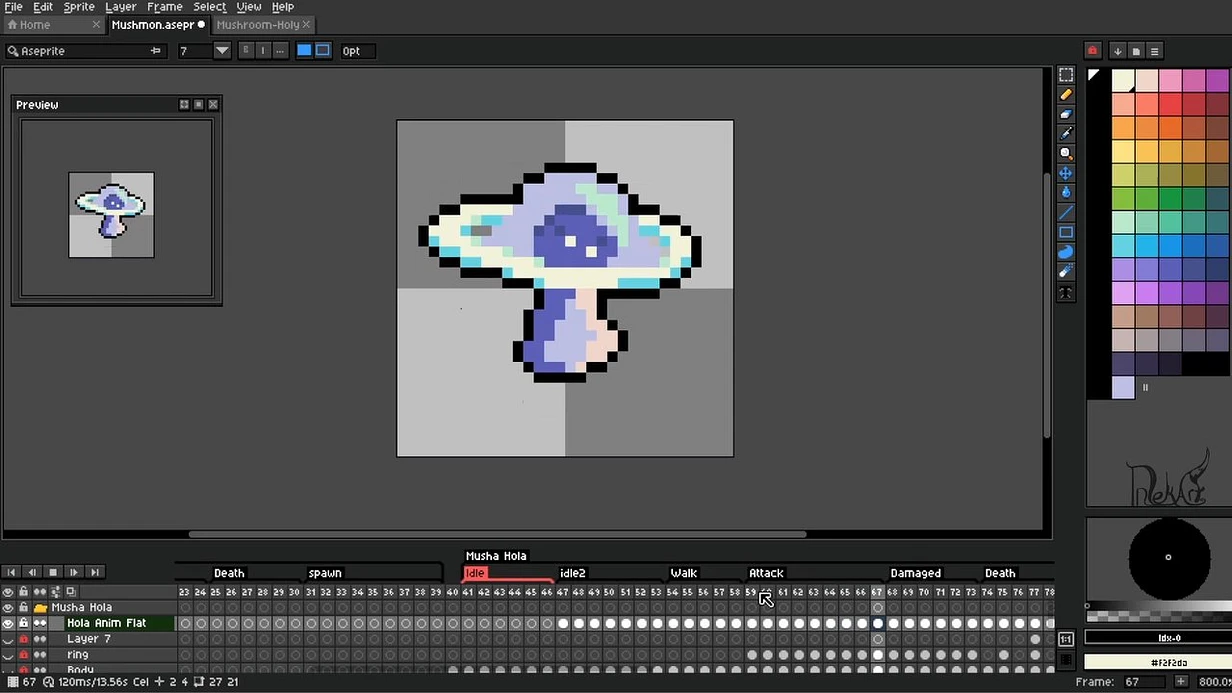Click the brush type icon in Aseprite field
Image resolution: width=1232 pixels, height=693 pixels.
(13, 51)
